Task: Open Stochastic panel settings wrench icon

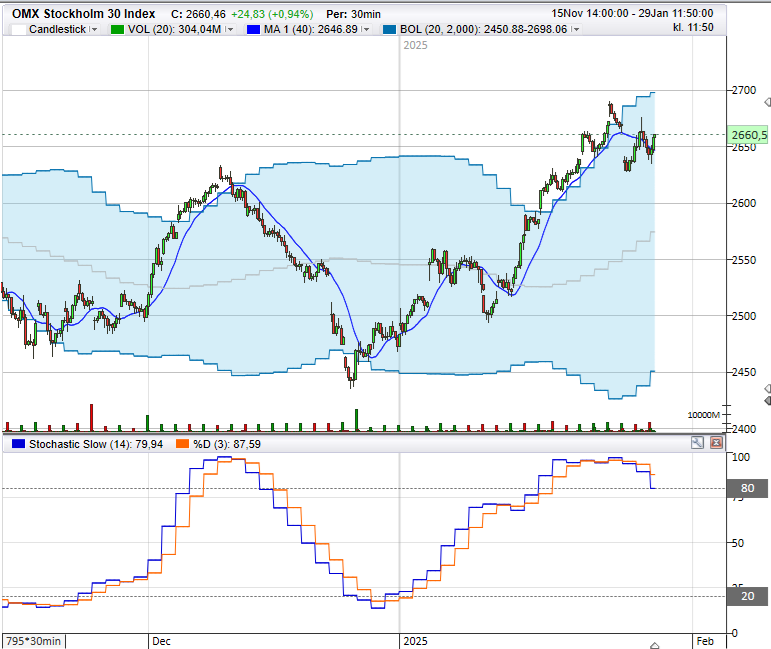Action: tap(697, 442)
